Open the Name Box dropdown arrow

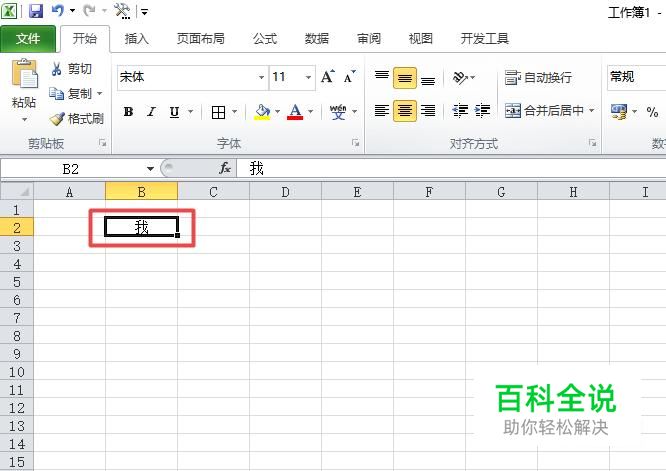[150, 169]
